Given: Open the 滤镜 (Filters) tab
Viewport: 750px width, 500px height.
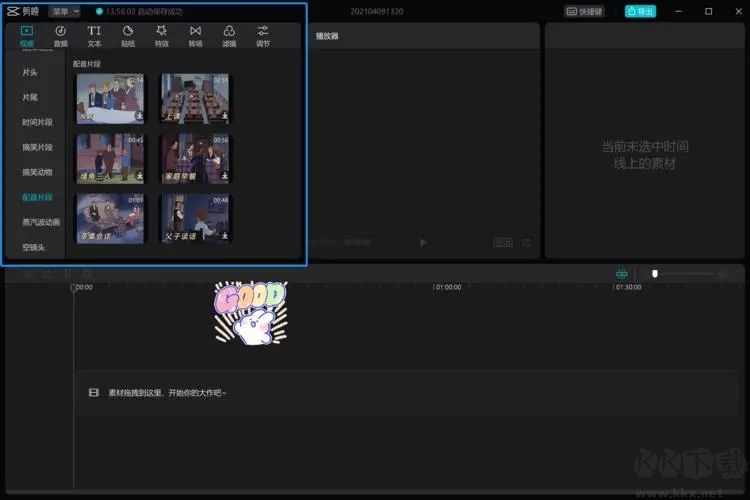Looking at the screenshot, I should point(229,36).
